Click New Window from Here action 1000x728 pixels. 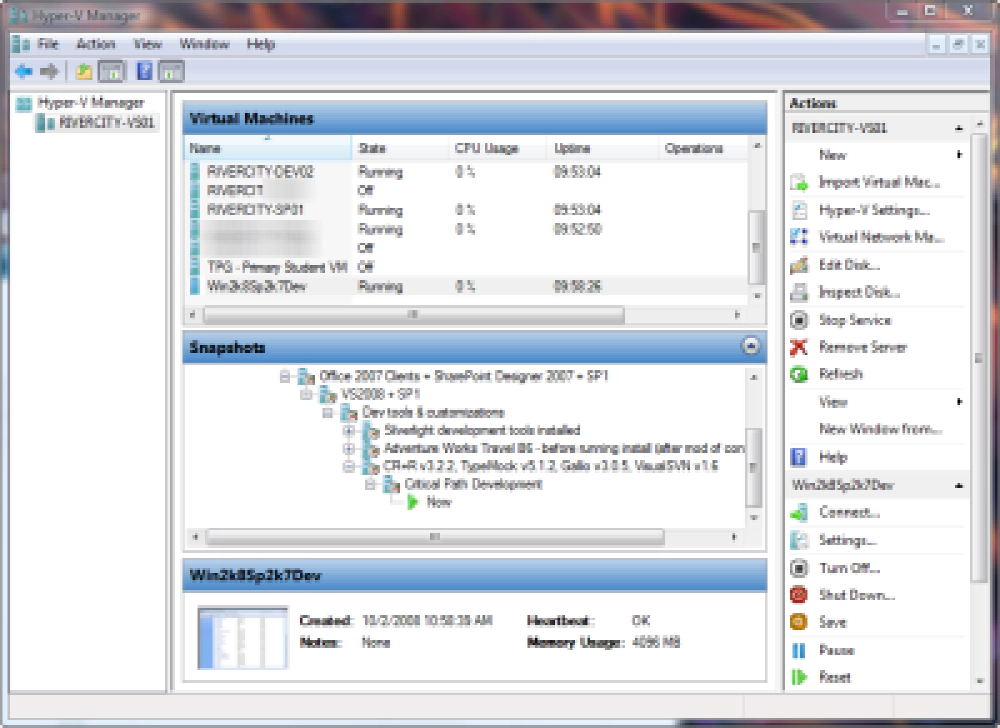[880, 429]
